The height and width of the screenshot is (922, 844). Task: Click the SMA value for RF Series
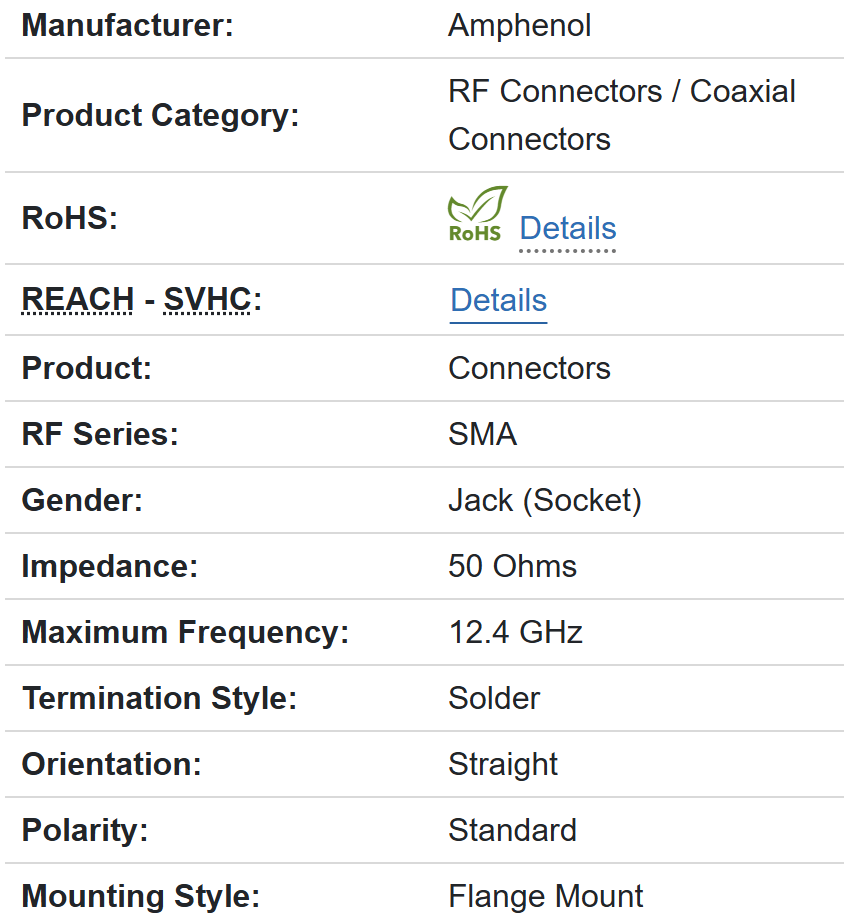pos(482,434)
